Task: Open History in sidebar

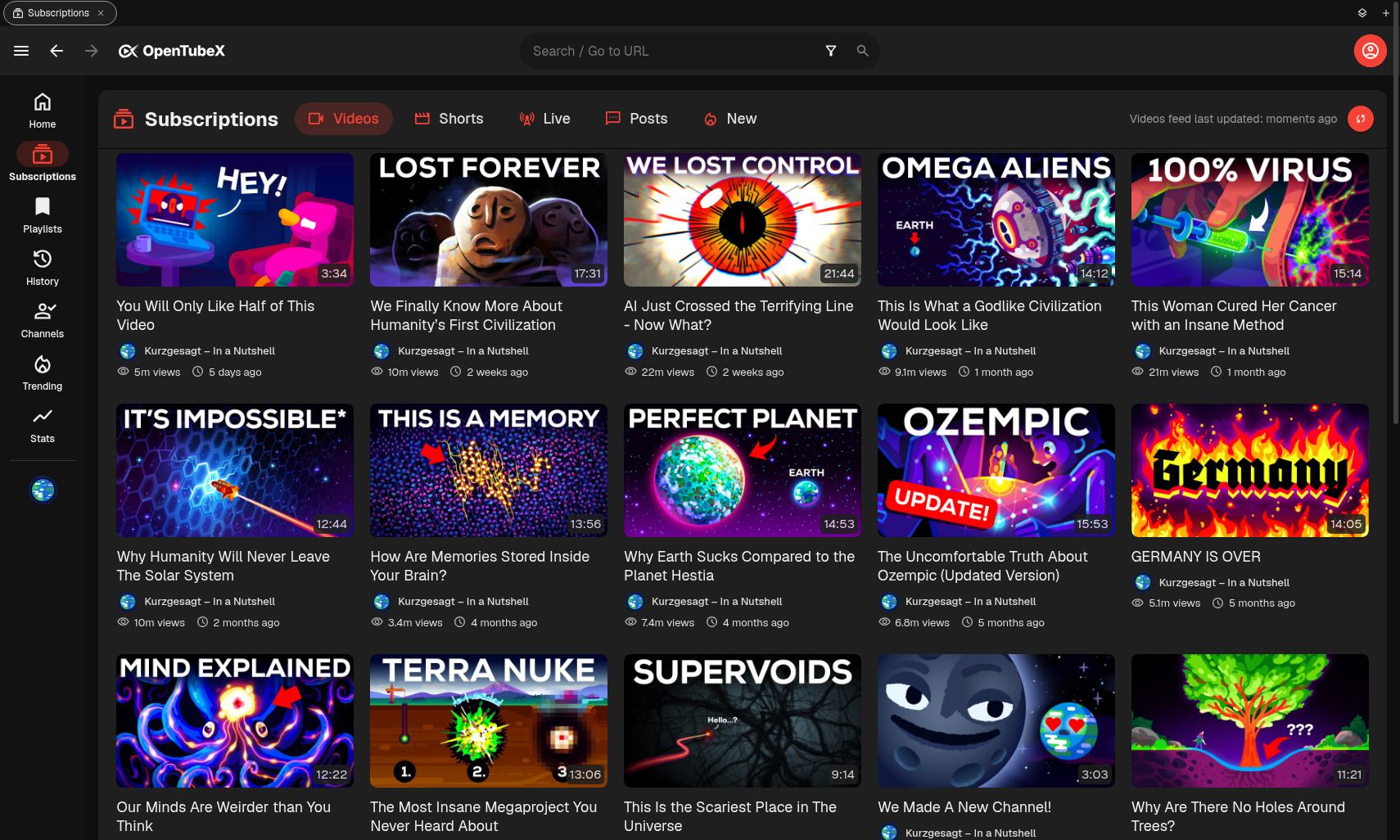Action: [x=43, y=268]
